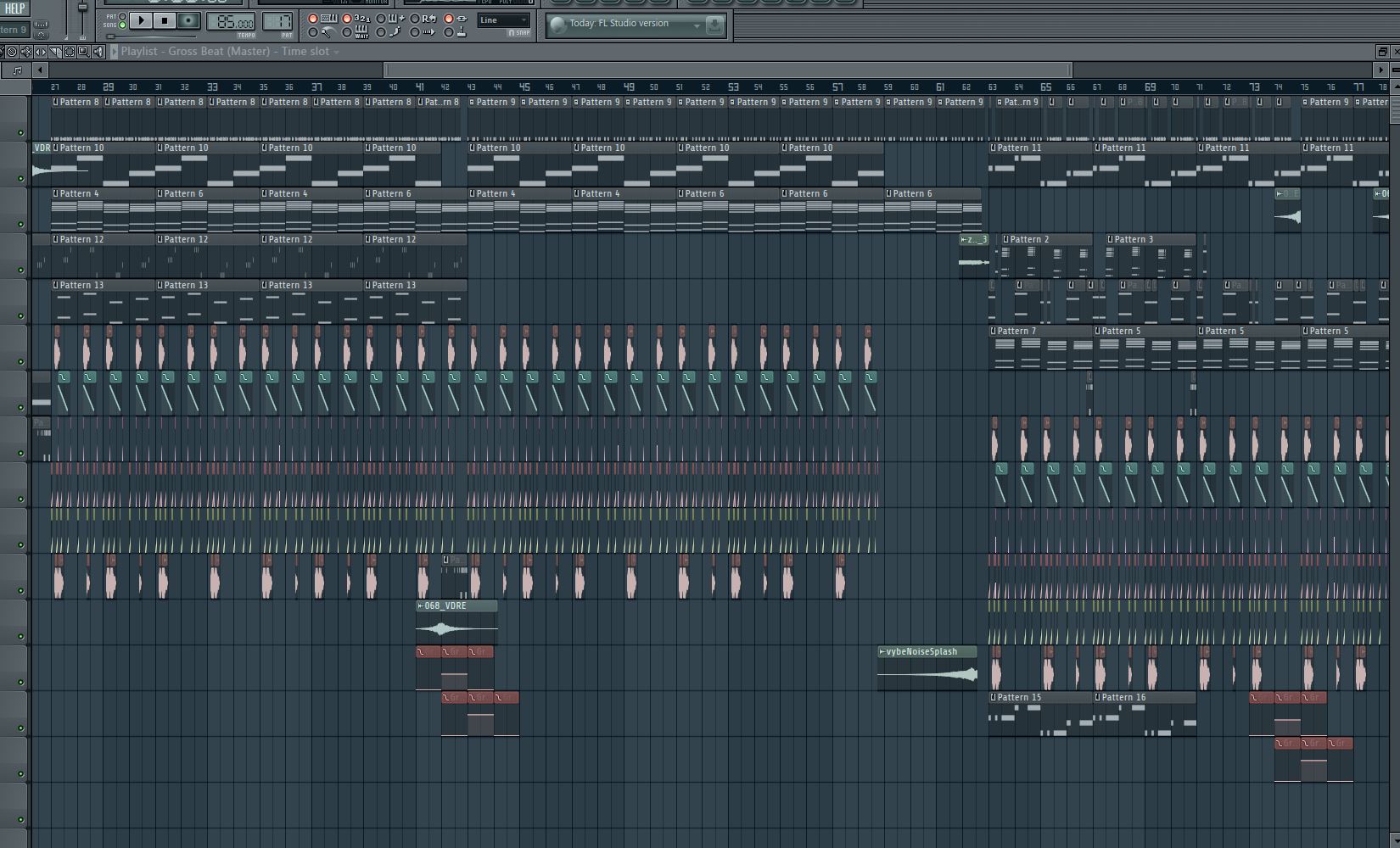
Task: Click the song position slider under transport
Action: point(151,36)
